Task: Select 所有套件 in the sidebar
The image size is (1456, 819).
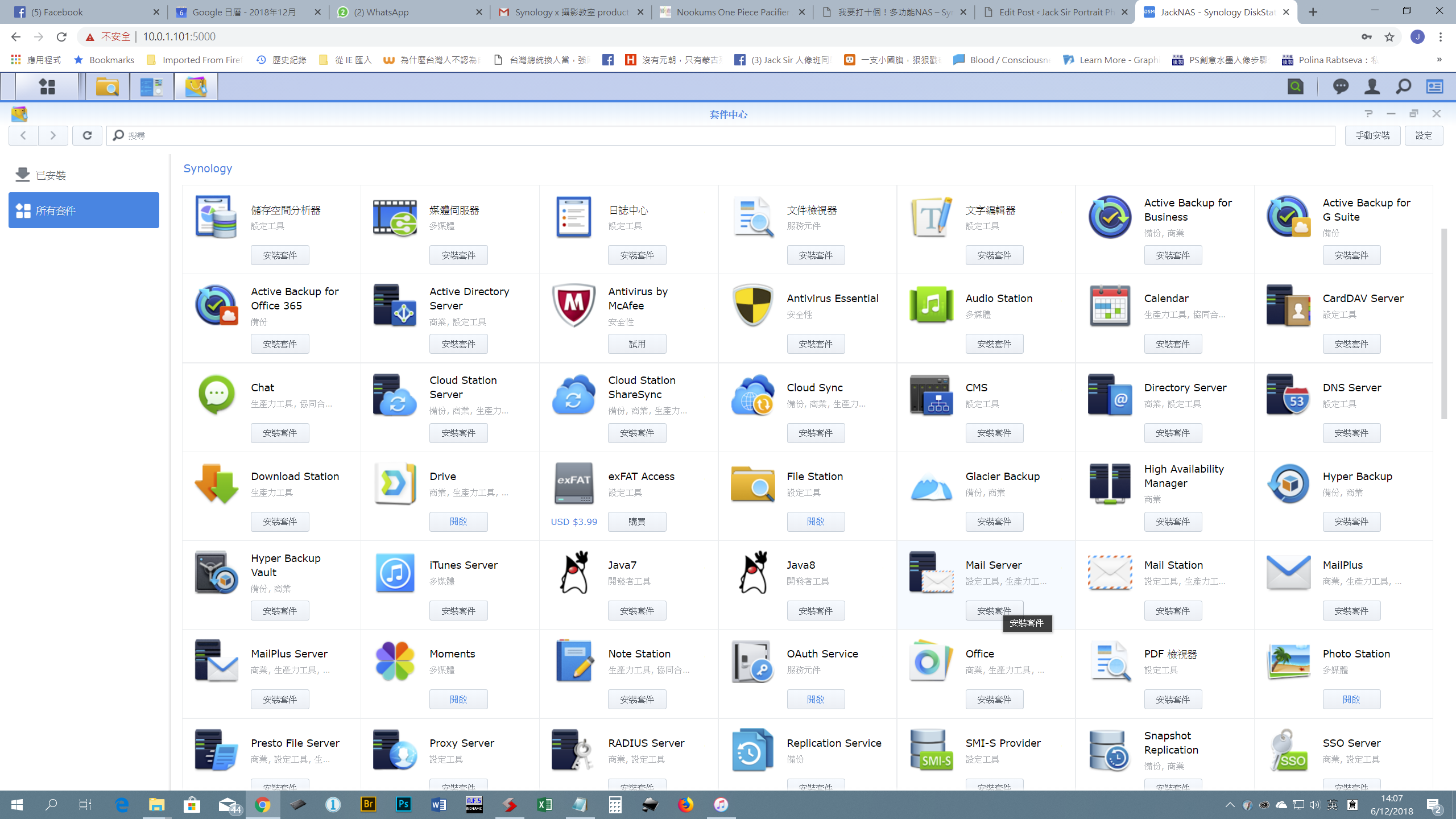Action: 84,210
